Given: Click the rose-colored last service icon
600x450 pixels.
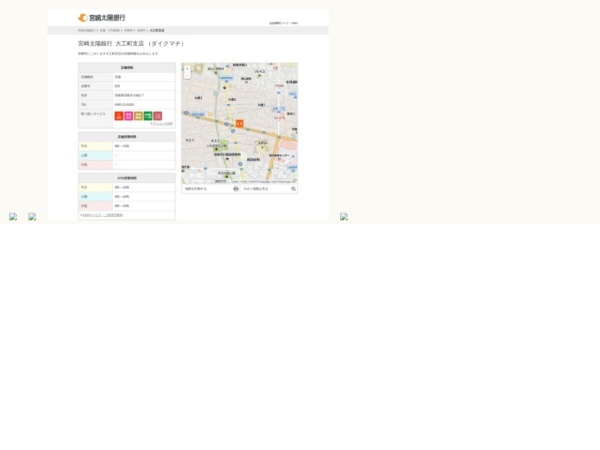Looking at the screenshot, I should click(x=158, y=116).
